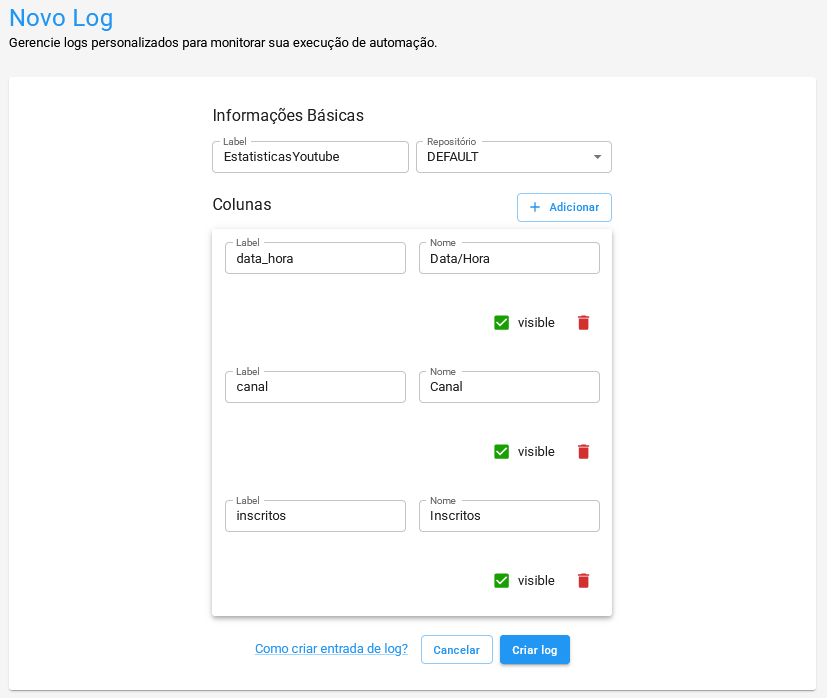Toggle visibility of the canal column
The height and width of the screenshot is (698, 827).
point(501,451)
